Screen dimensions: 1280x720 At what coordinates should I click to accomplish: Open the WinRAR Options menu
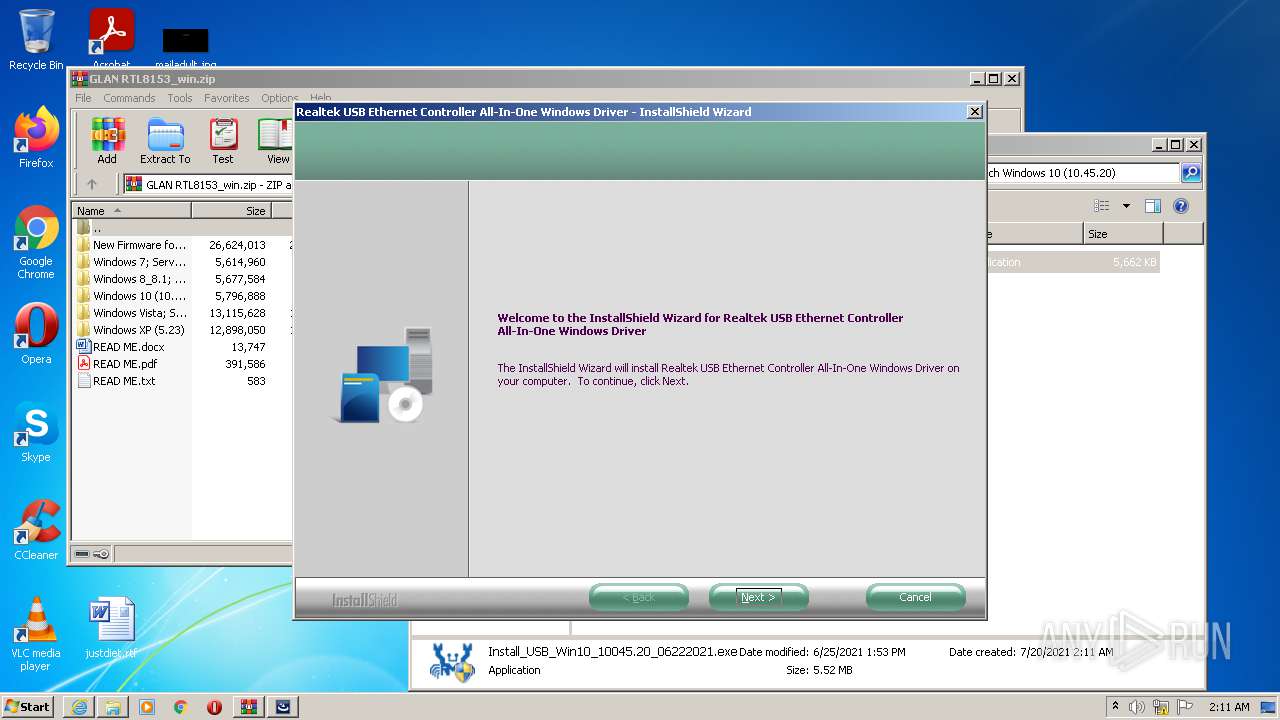(x=280, y=98)
